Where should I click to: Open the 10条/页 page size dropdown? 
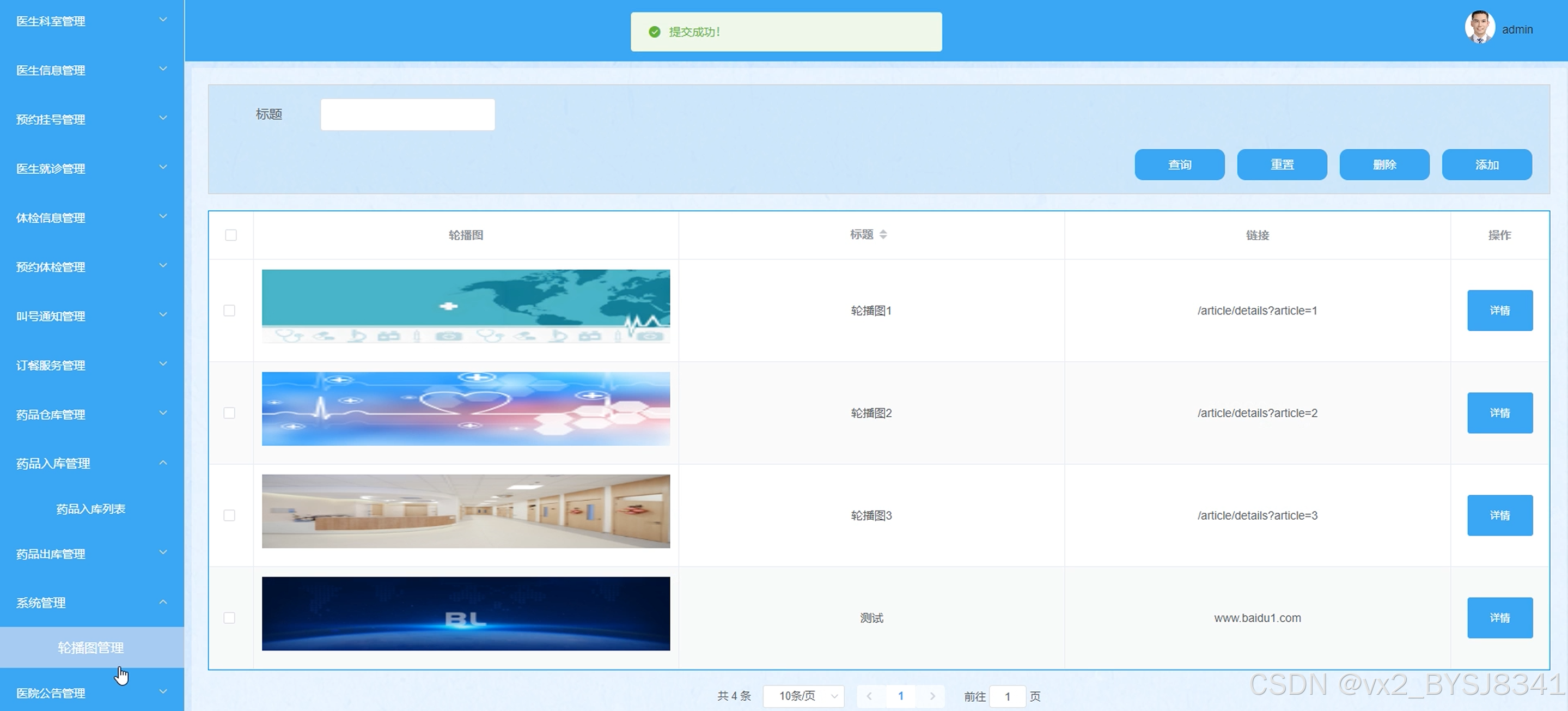(x=803, y=696)
